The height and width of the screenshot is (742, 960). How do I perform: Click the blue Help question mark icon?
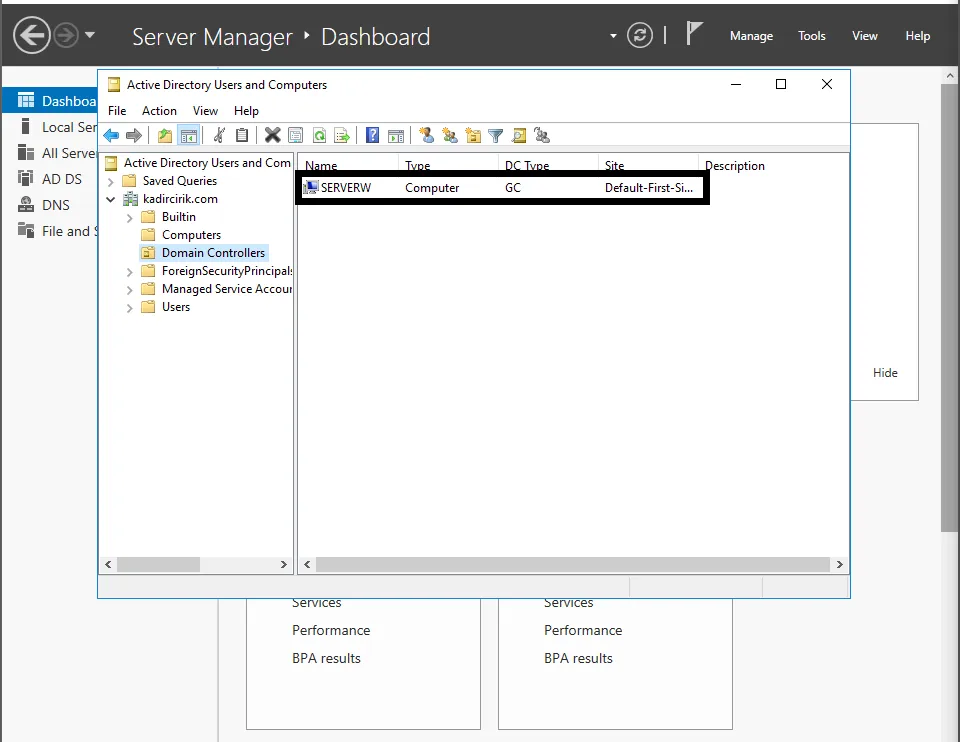(x=372, y=135)
